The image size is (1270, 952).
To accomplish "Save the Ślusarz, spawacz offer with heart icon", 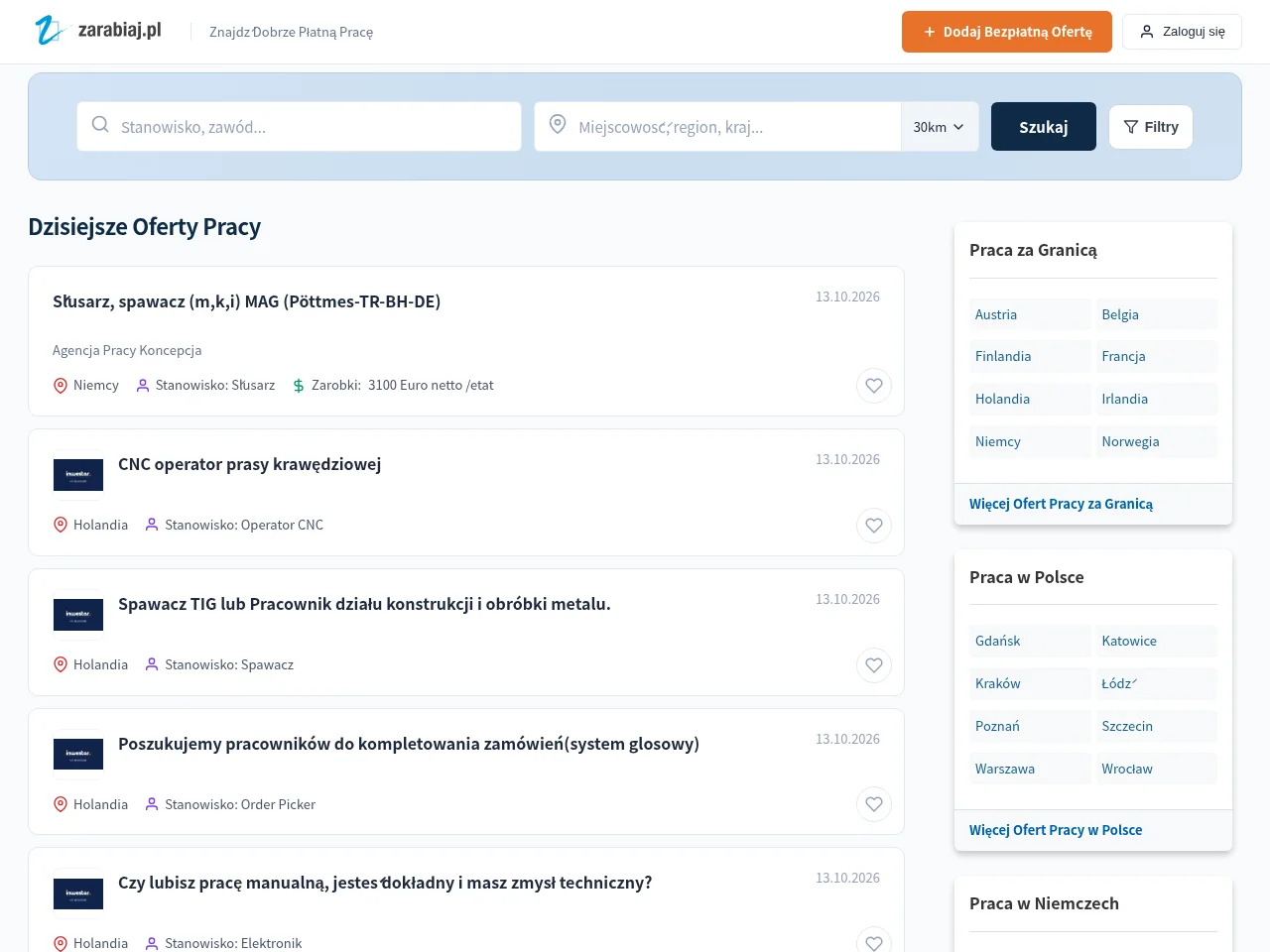I will pos(874,386).
